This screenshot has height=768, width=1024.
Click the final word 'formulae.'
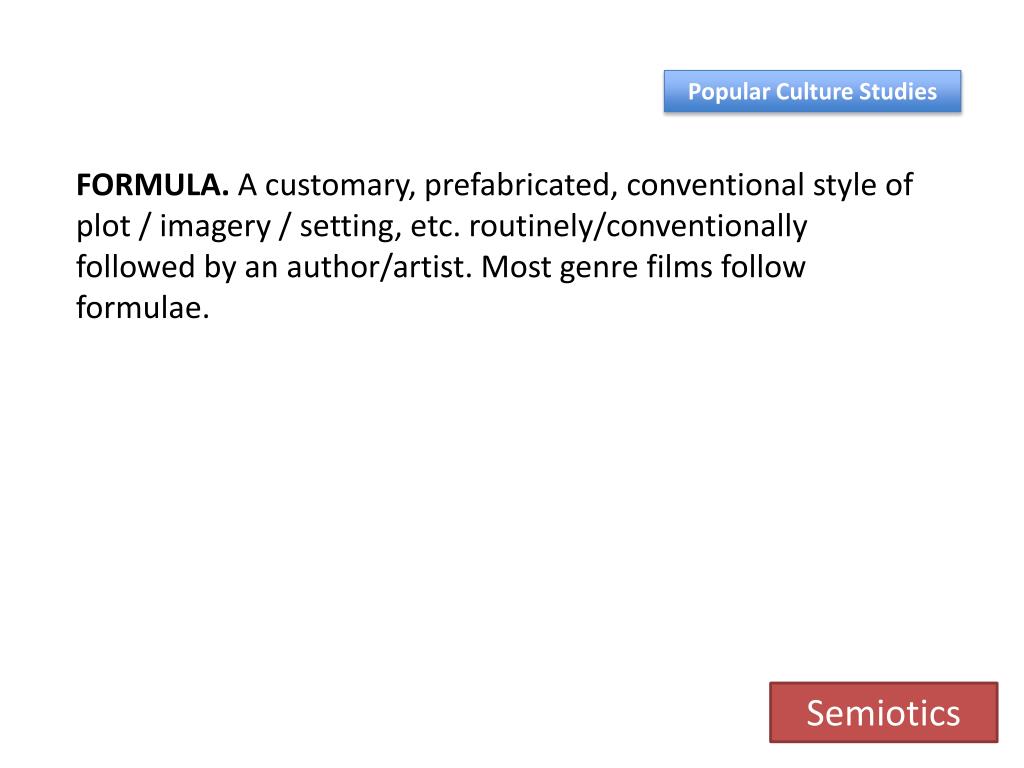(x=142, y=308)
